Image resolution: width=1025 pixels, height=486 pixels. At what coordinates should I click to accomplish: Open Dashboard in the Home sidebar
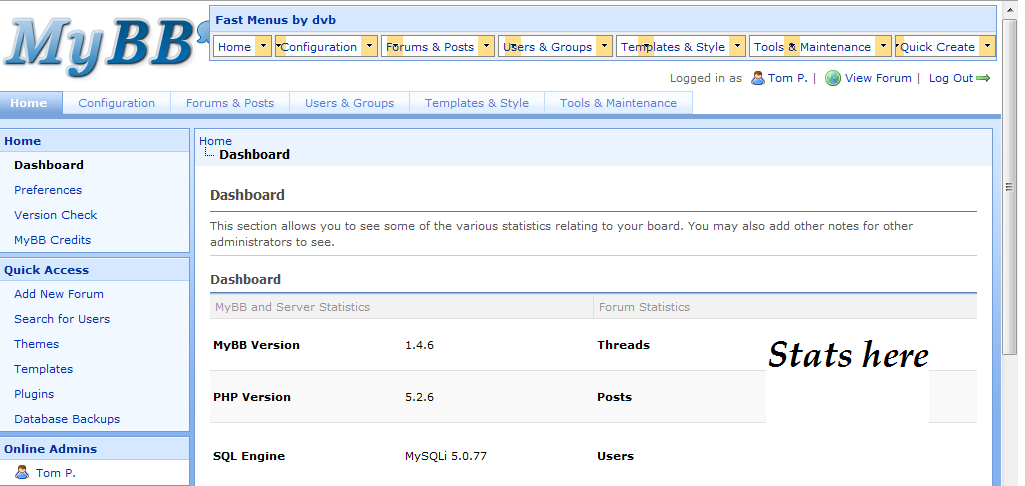[x=49, y=165]
